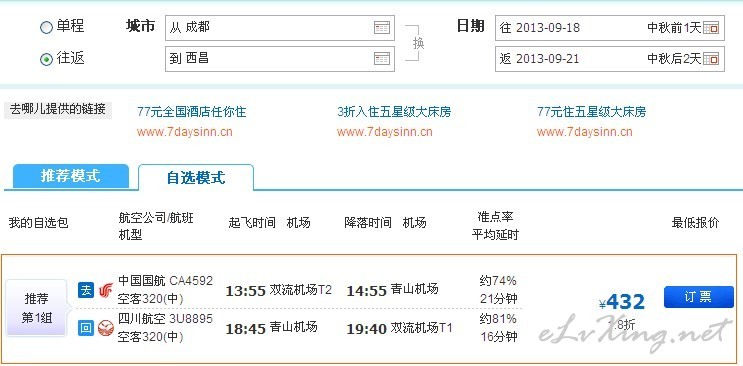743x366 pixels.
Task: Select the 往返 round-trip radio button
Action: coord(46,59)
